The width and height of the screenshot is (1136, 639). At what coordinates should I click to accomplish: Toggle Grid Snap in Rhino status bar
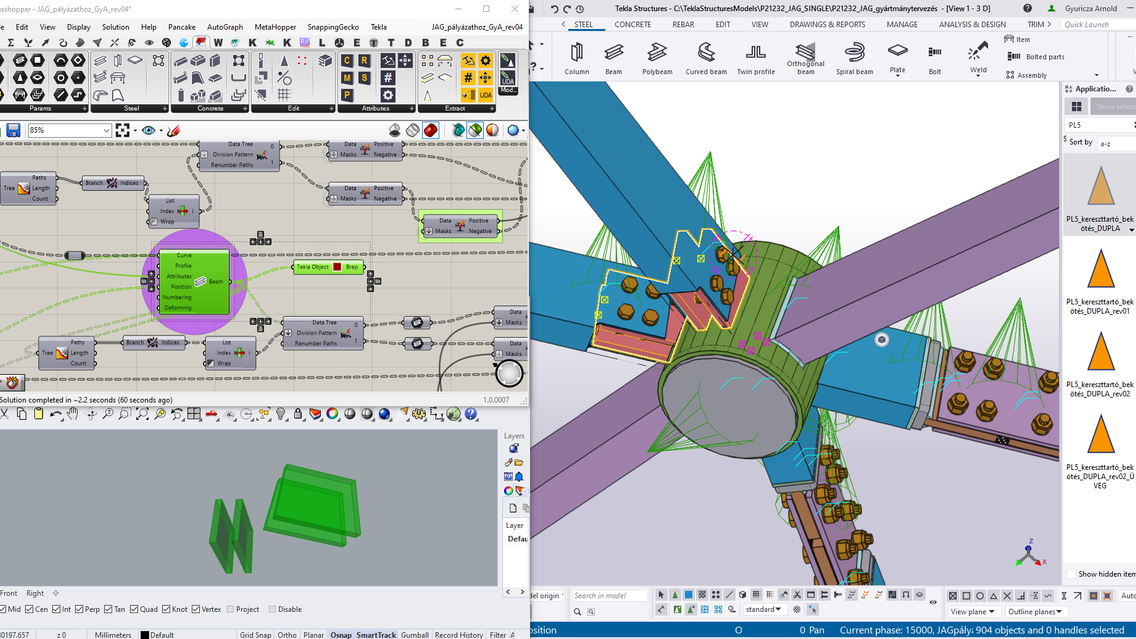coord(255,635)
